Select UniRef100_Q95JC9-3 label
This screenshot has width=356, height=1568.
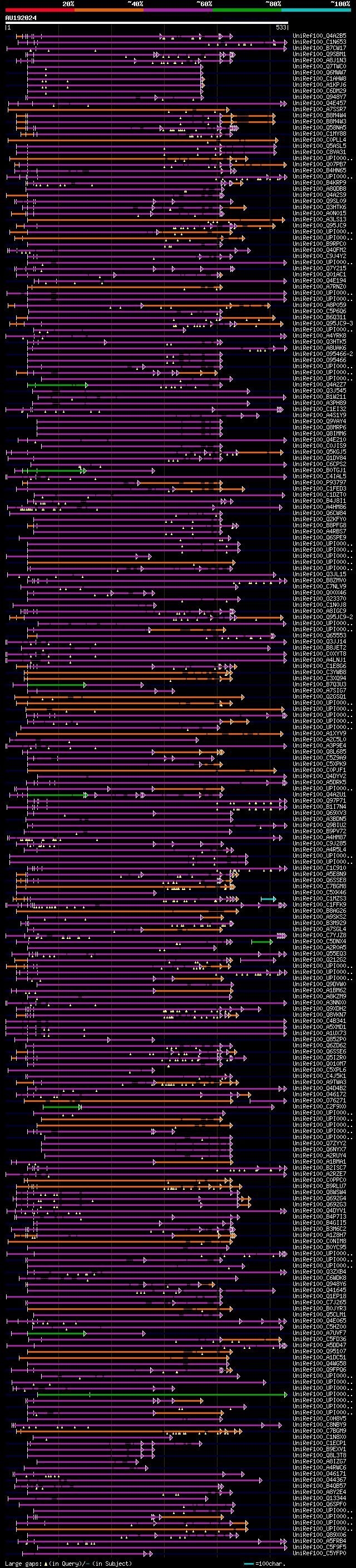[x=323, y=323]
